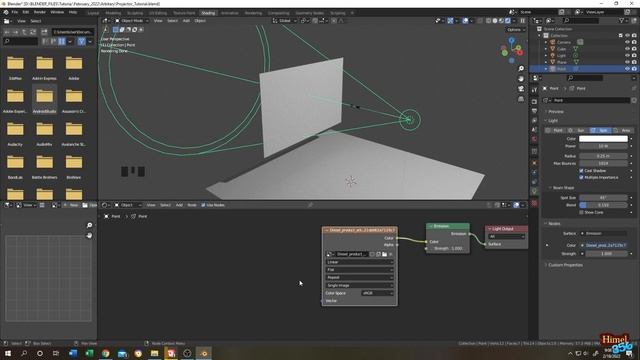Click the file browser filter icon

pos(82,41)
